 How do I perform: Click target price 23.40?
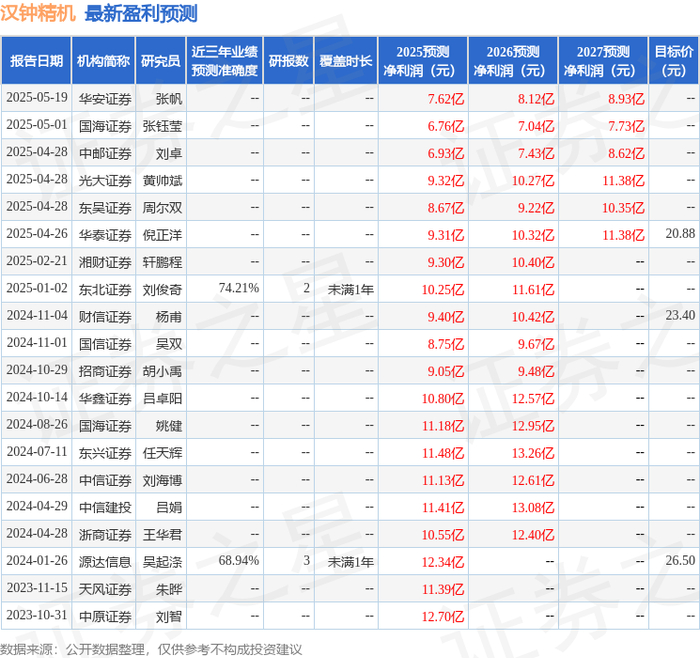tap(680, 315)
